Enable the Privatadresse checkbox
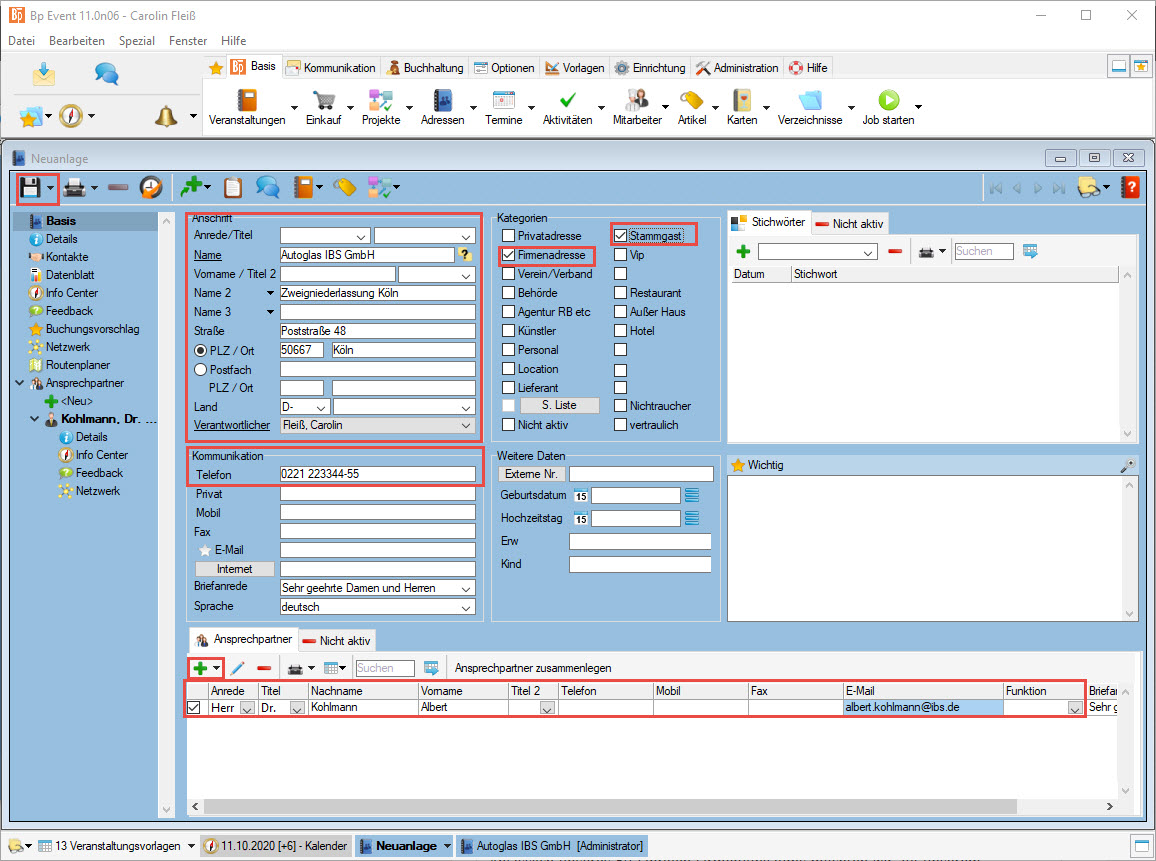 tap(509, 236)
